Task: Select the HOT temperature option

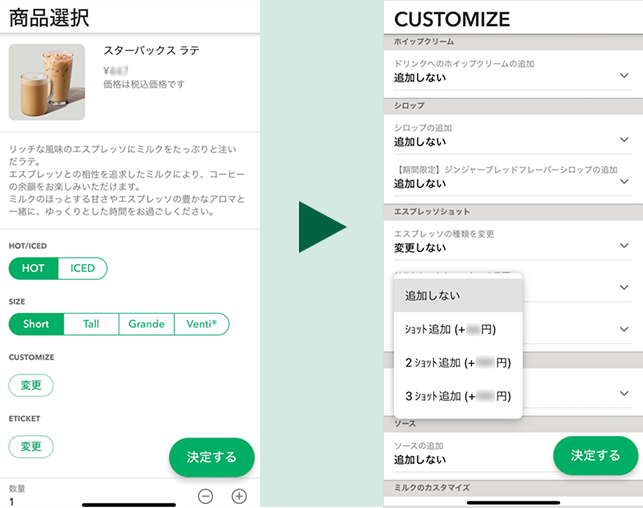Action: [34, 268]
